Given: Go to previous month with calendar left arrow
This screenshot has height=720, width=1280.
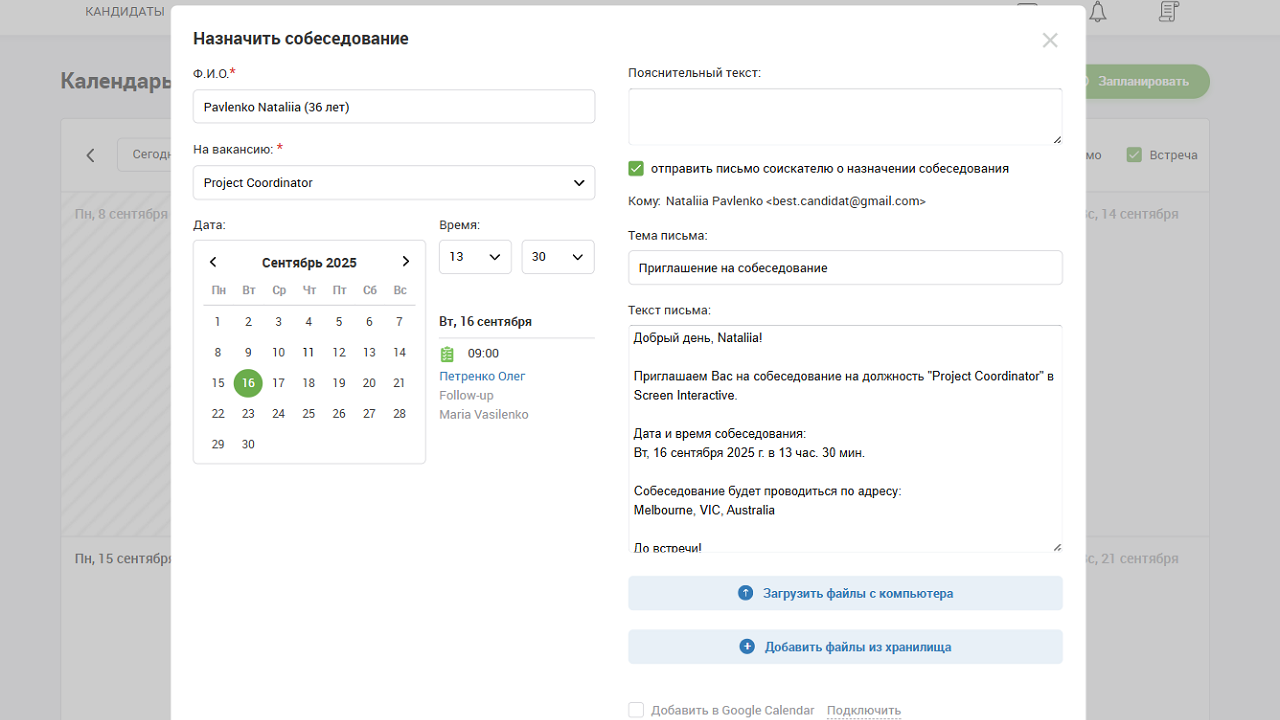Looking at the screenshot, I should 213,261.
